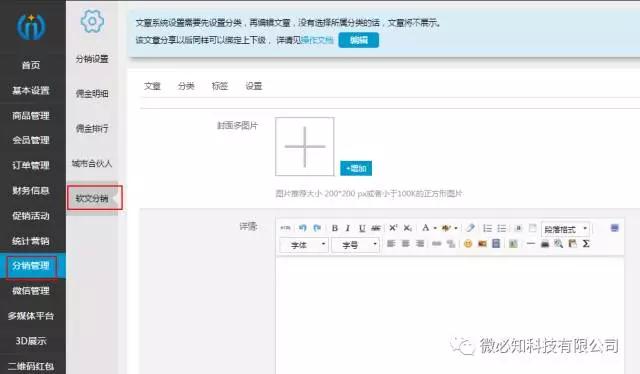
Task: Select 软文分销 in the submenu
Action: [x=92, y=198]
